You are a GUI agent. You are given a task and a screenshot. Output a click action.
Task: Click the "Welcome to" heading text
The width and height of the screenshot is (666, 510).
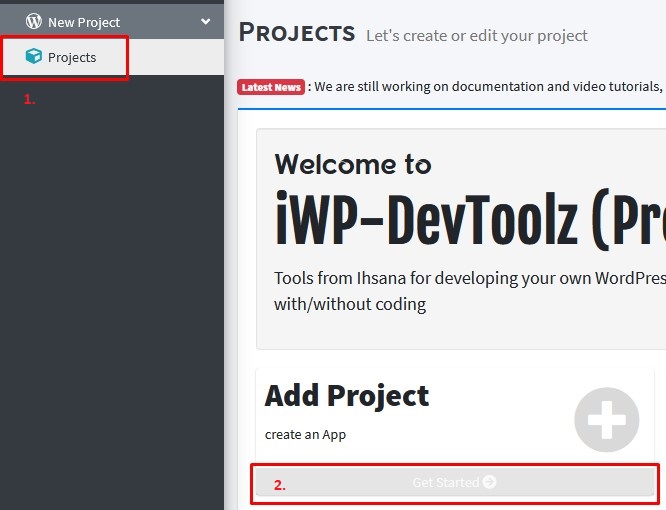tap(353, 164)
